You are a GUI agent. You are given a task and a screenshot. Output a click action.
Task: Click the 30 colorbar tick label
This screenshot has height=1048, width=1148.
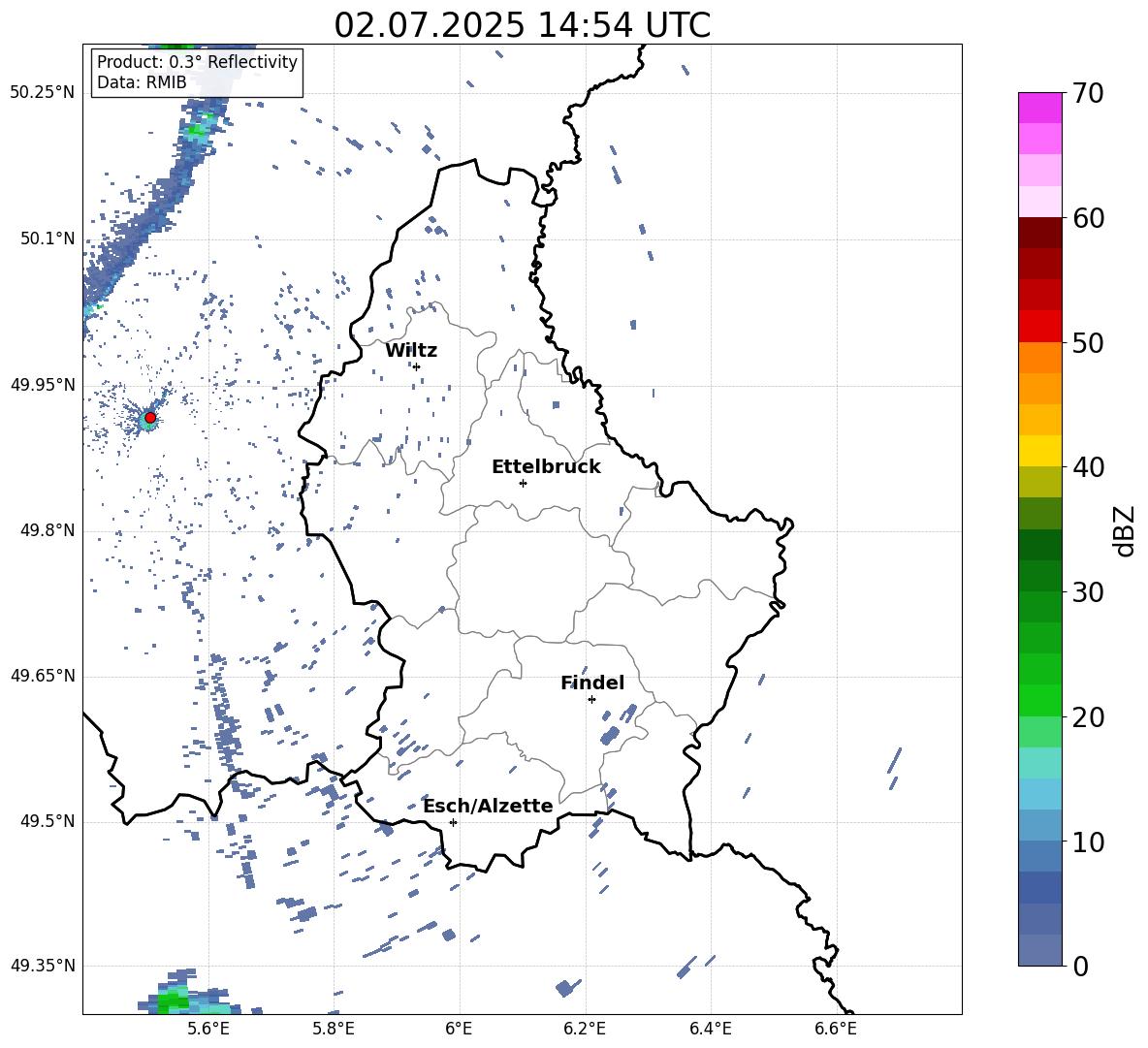point(1089,592)
